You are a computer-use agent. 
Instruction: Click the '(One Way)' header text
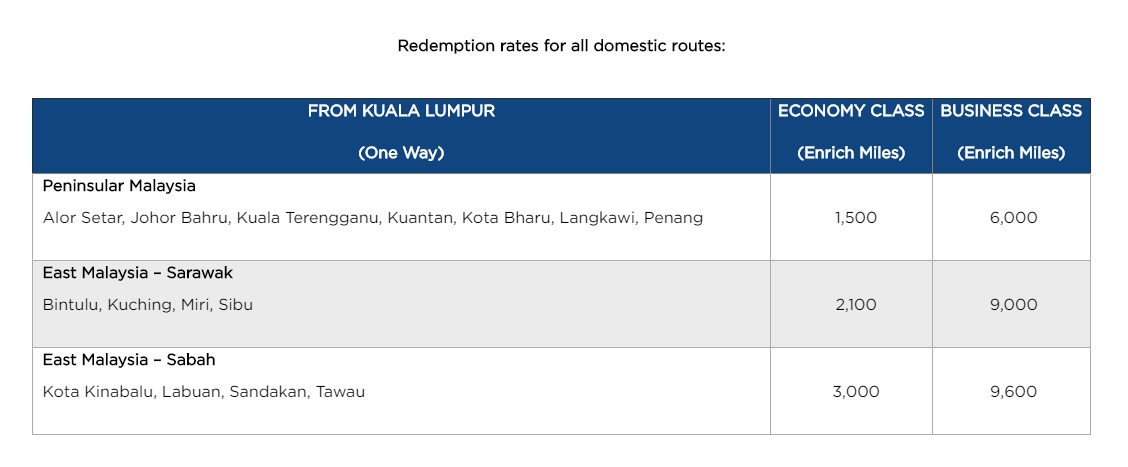[x=401, y=153]
